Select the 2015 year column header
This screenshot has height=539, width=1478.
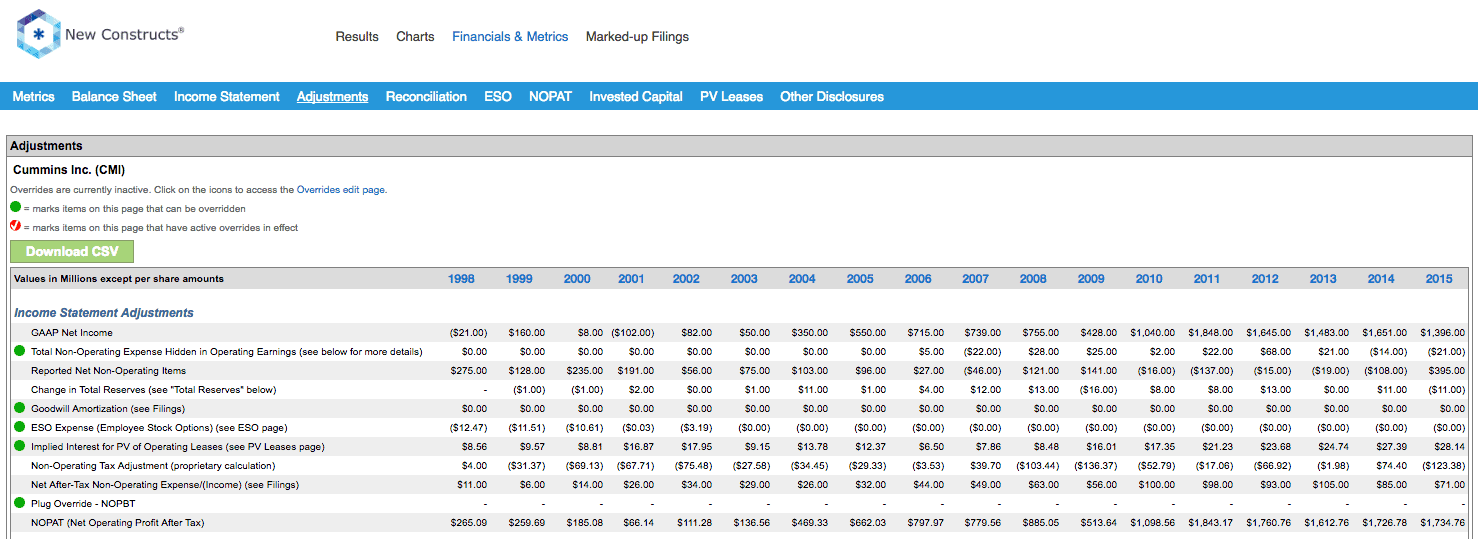[x=1439, y=279]
